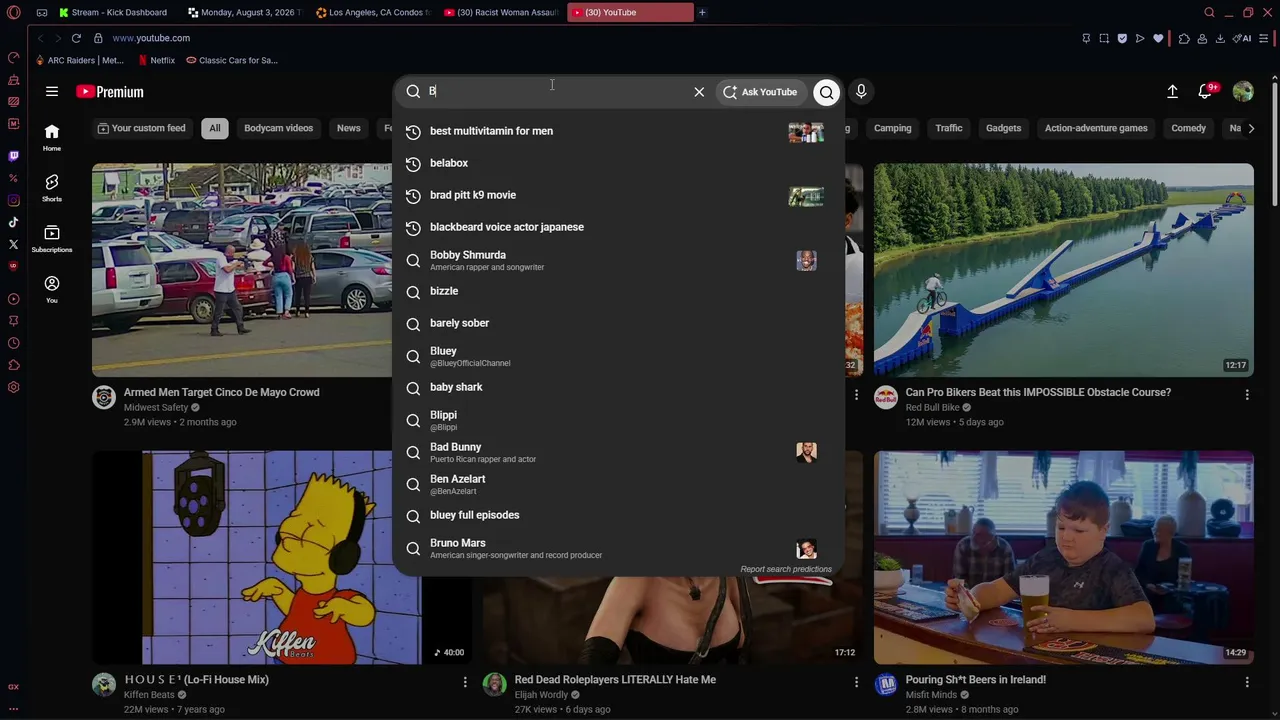This screenshot has width=1280, height=720.
Task: Choose suggestion 'brad pitt k9 movie'
Action: [618, 195]
